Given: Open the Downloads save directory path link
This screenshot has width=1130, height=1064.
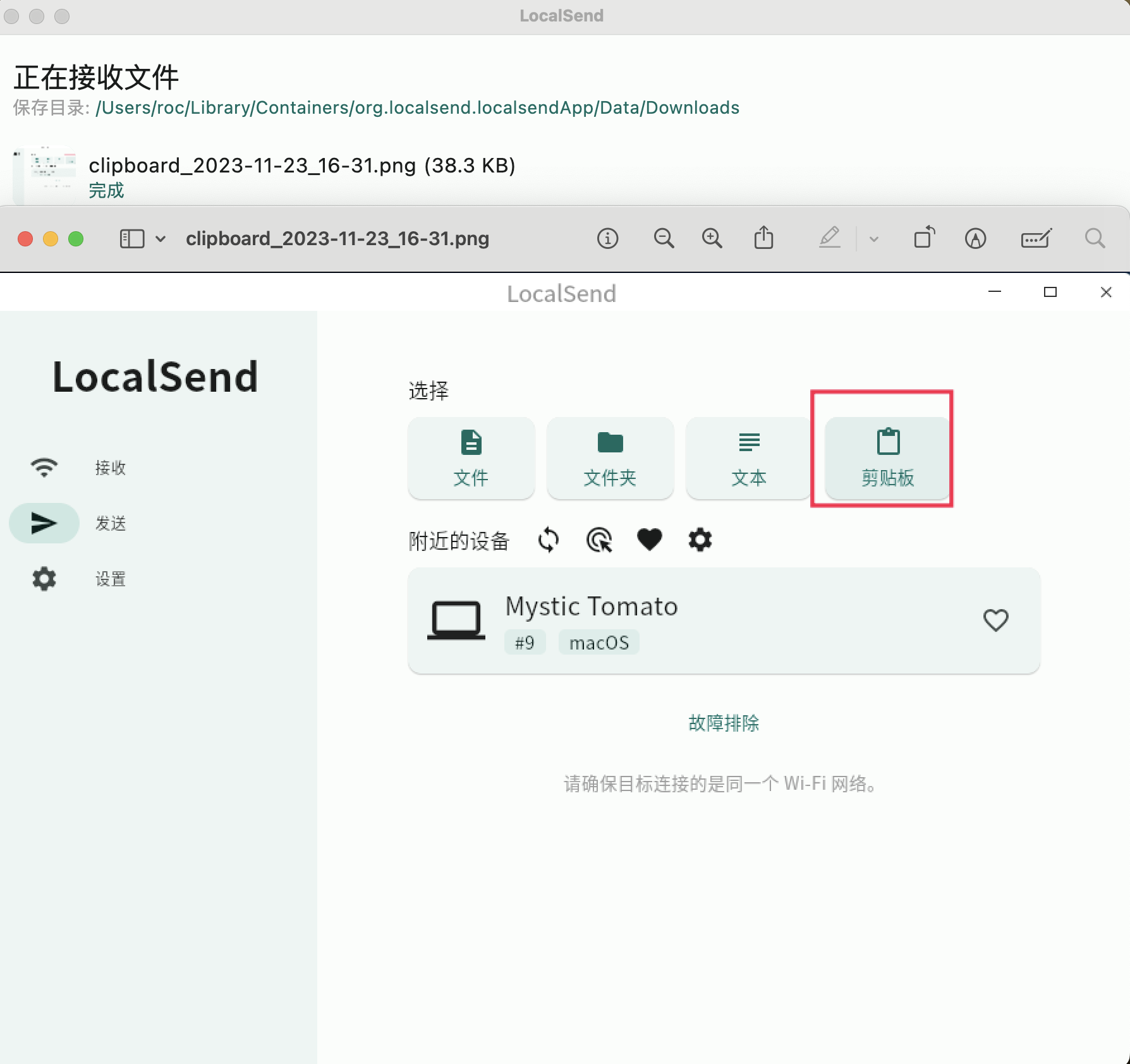Looking at the screenshot, I should click(417, 107).
